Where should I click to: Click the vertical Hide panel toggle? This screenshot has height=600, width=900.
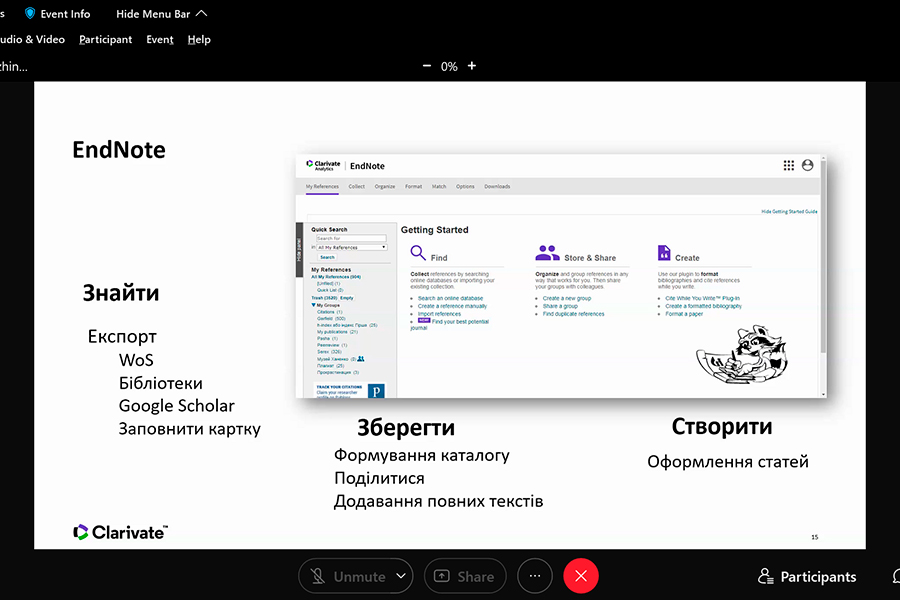tap(299, 250)
